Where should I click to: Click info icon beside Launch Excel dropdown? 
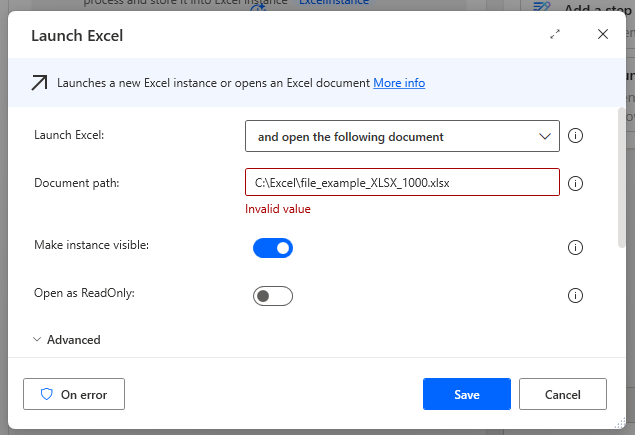pos(575,136)
